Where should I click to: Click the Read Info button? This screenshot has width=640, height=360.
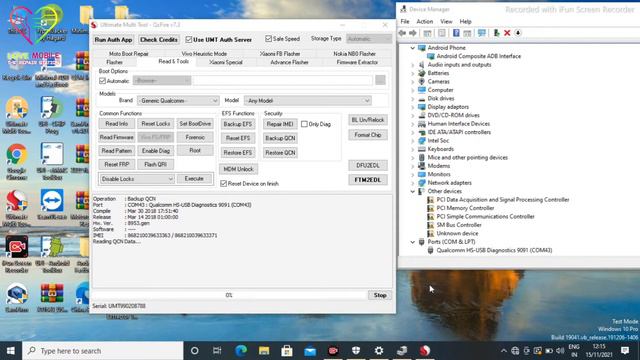[117, 124]
